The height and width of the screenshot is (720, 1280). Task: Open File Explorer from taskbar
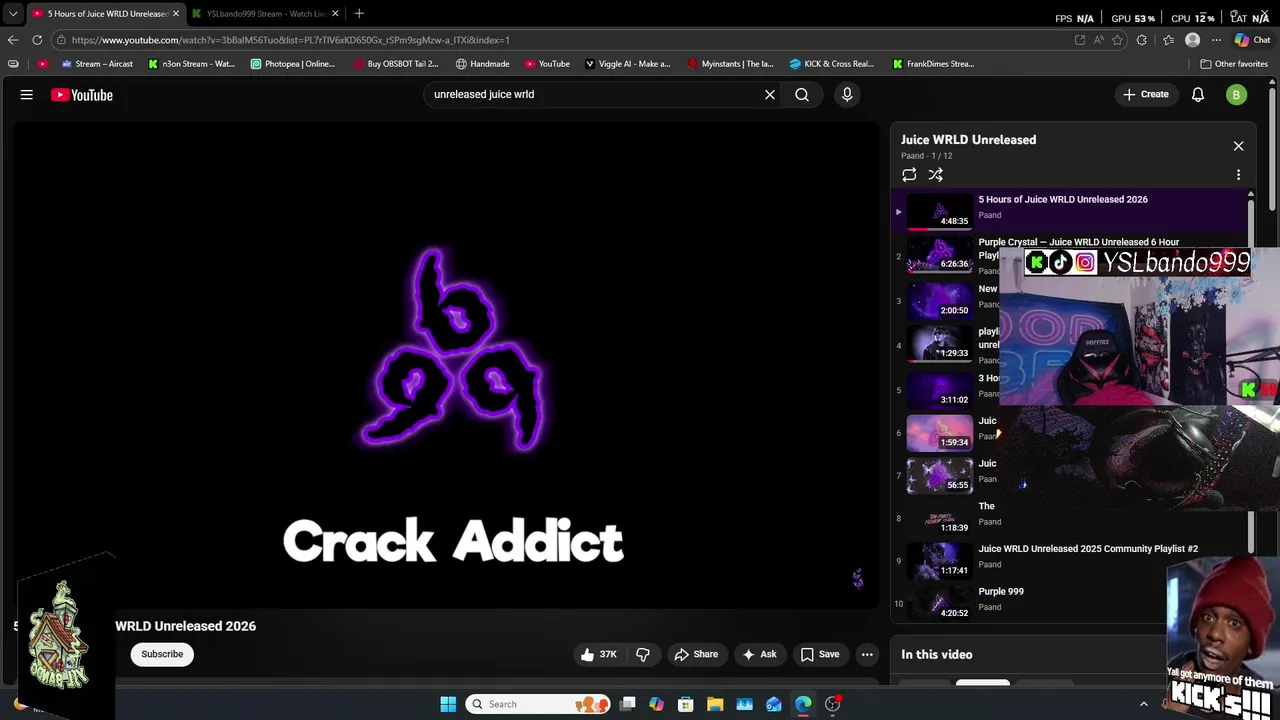[715, 704]
